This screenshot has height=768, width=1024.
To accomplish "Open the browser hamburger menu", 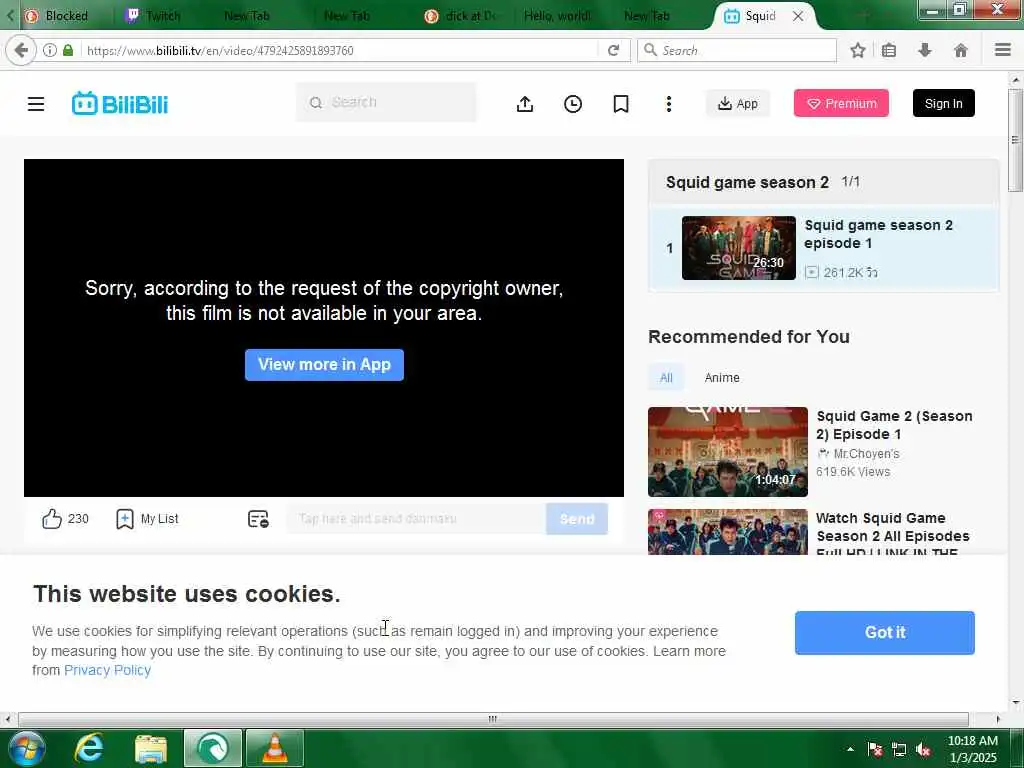I will pyautogui.click(x=1003, y=50).
